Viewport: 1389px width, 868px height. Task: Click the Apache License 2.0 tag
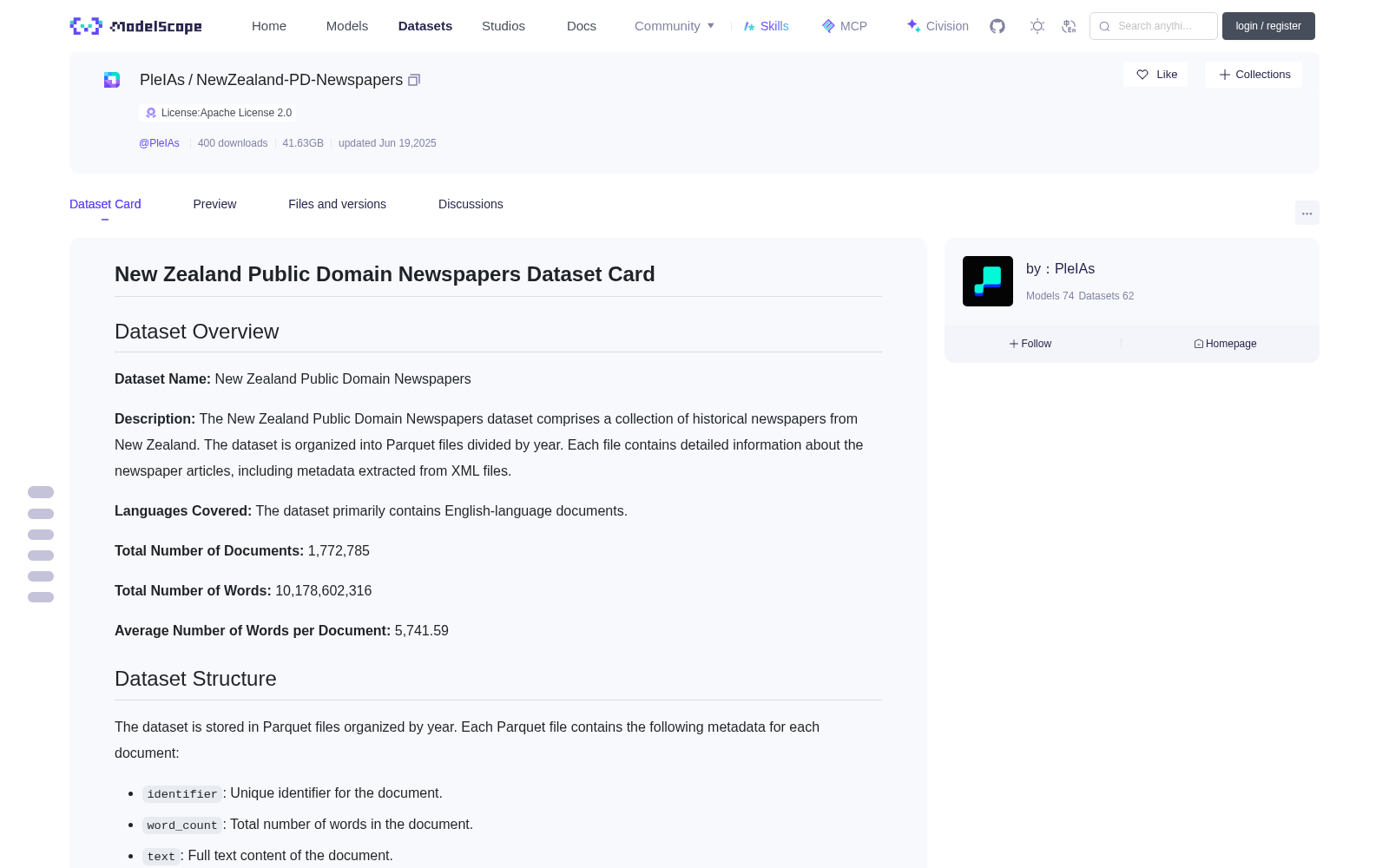click(218, 113)
